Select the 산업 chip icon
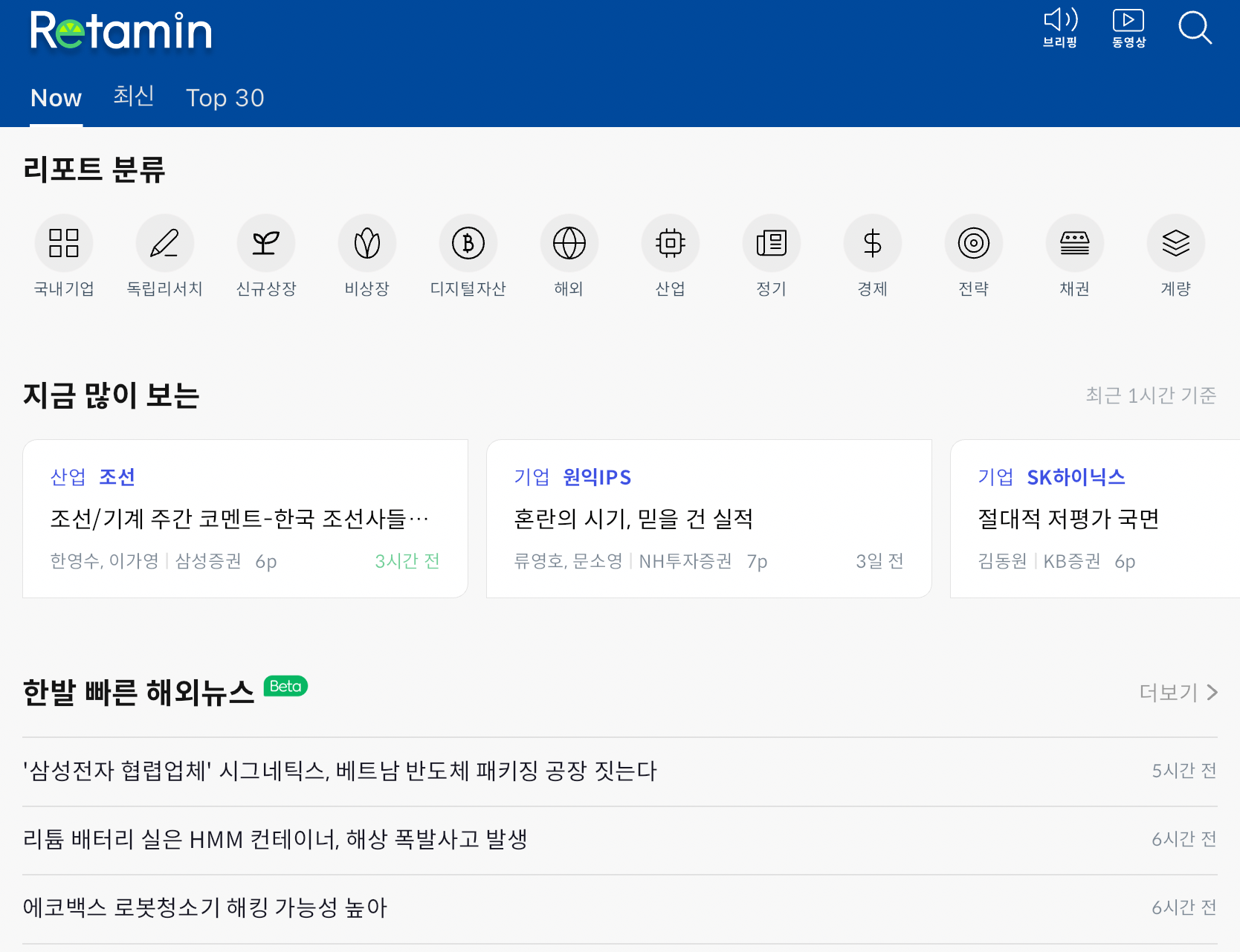1240x952 pixels. (x=671, y=243)
